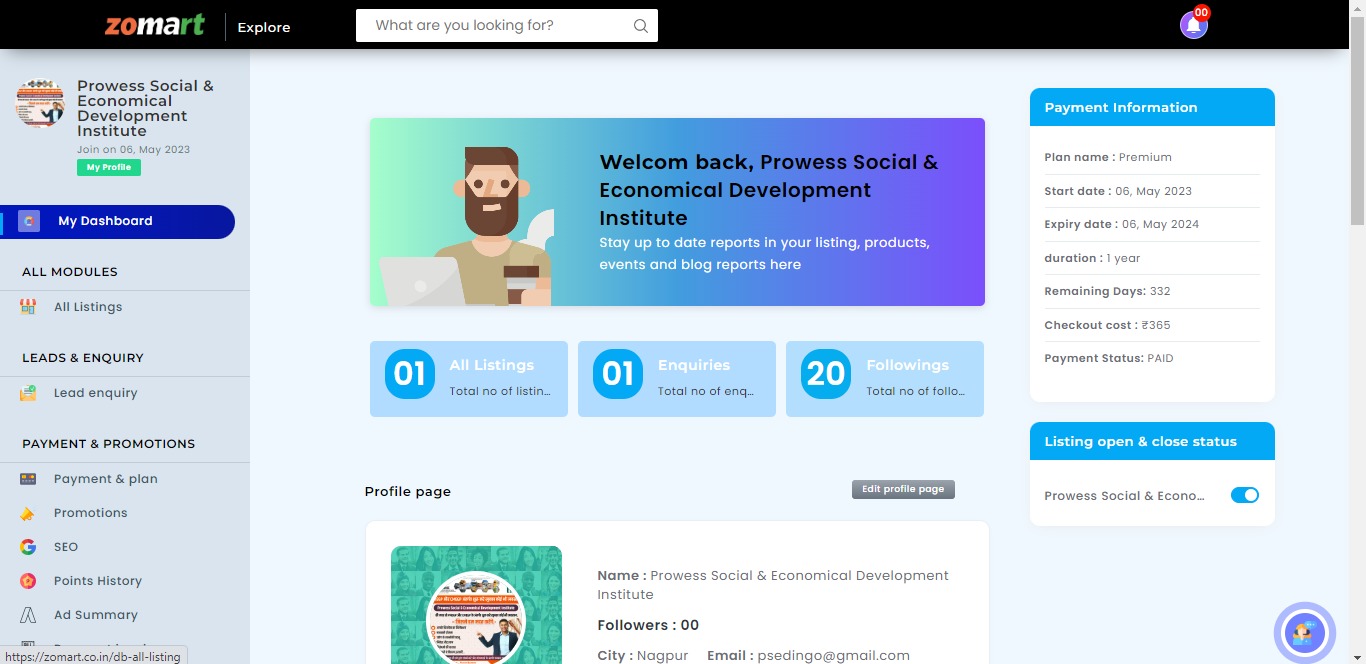The height and width of the screenshot is (664, 1366).
Task: Click the Points History icon
Action: coord(28,581)
